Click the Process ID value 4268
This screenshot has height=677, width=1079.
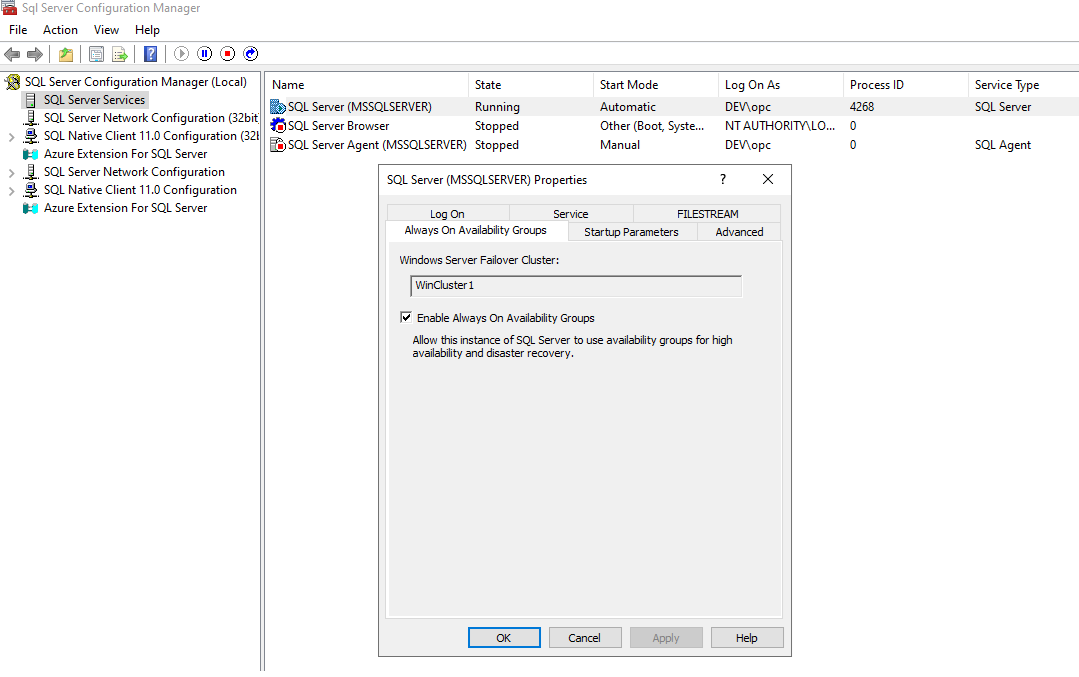tap(862, 107)
